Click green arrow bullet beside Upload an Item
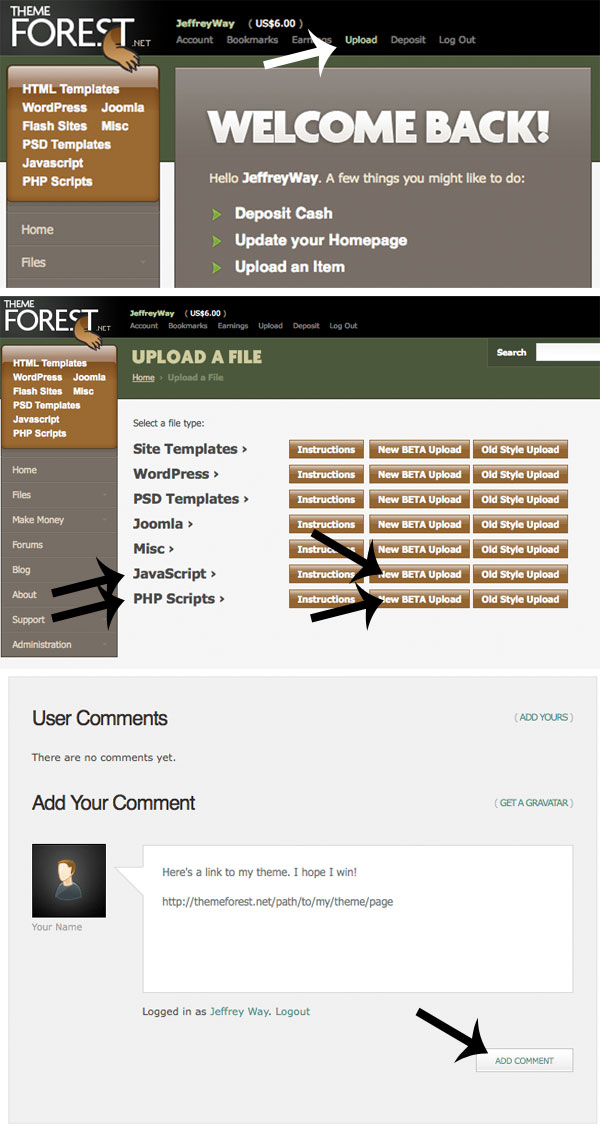Image resolution: width=600 pixels, height=1132 pixels. 217,268
